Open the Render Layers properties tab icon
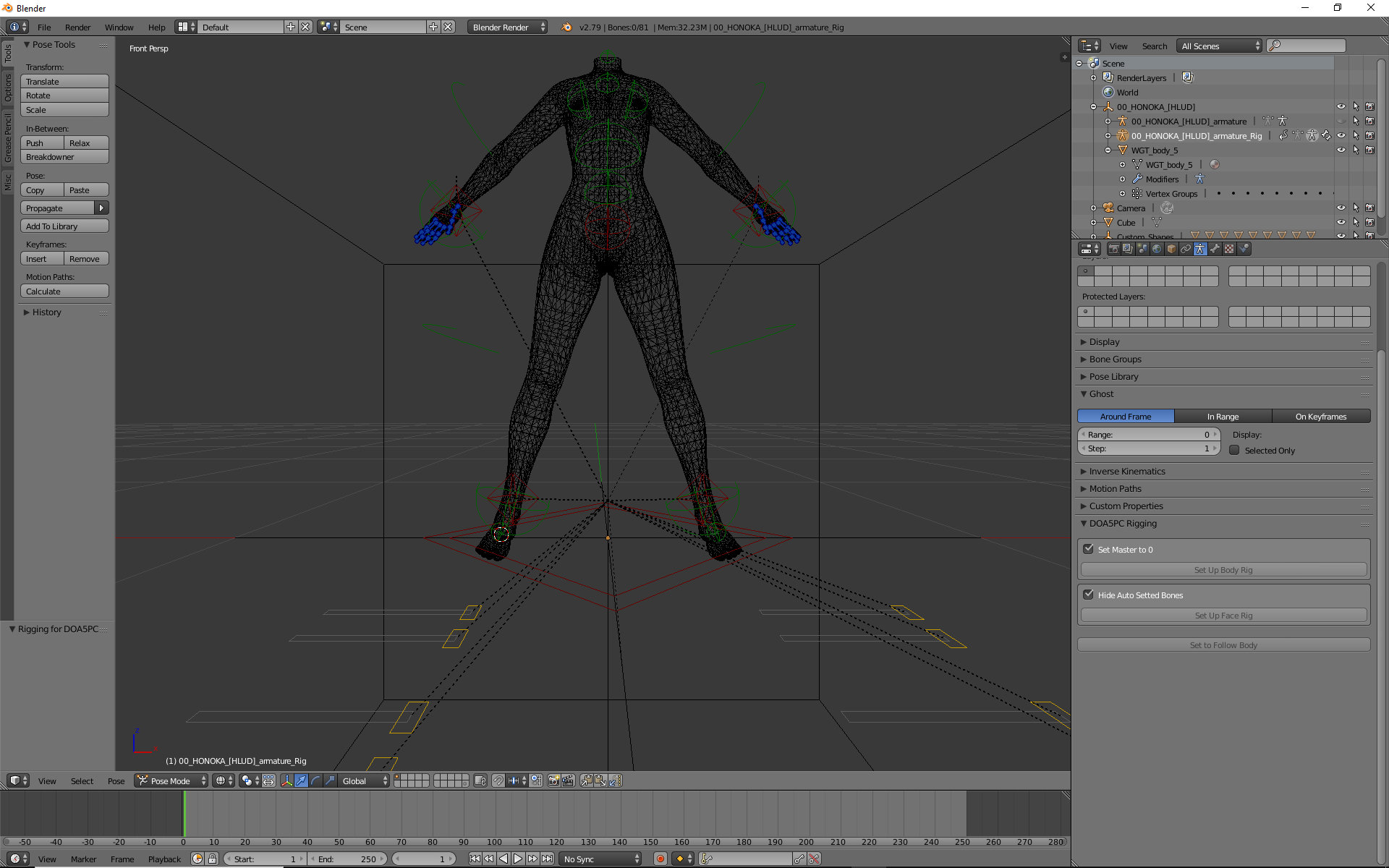The height and width of the screenshot is (868, 1389). tap(1128, 249)
